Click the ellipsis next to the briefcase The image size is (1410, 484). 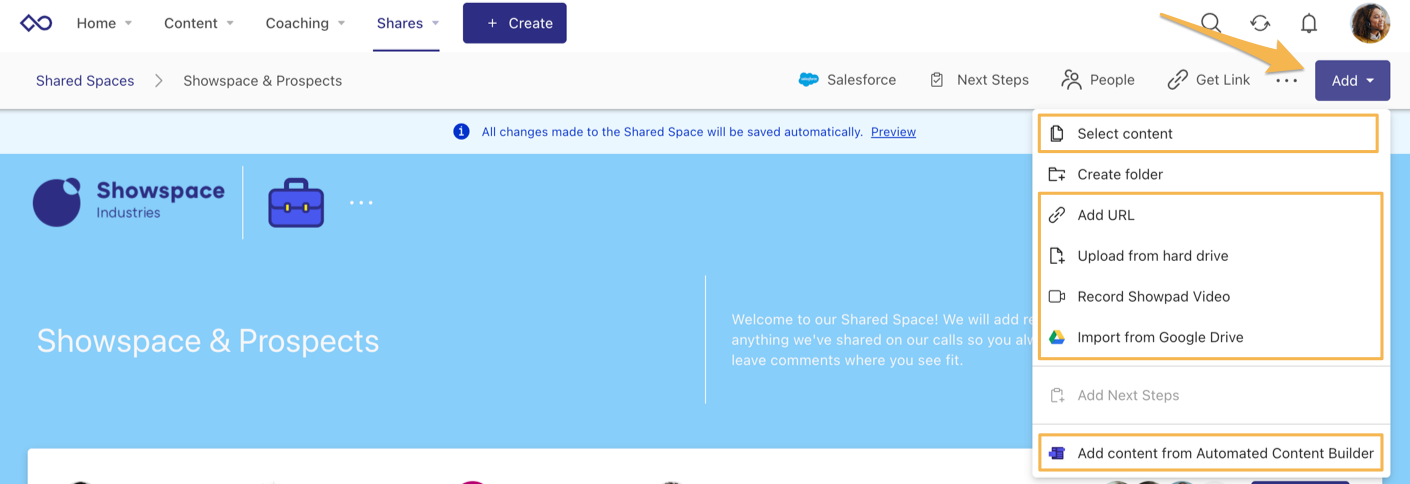[361, 203]
